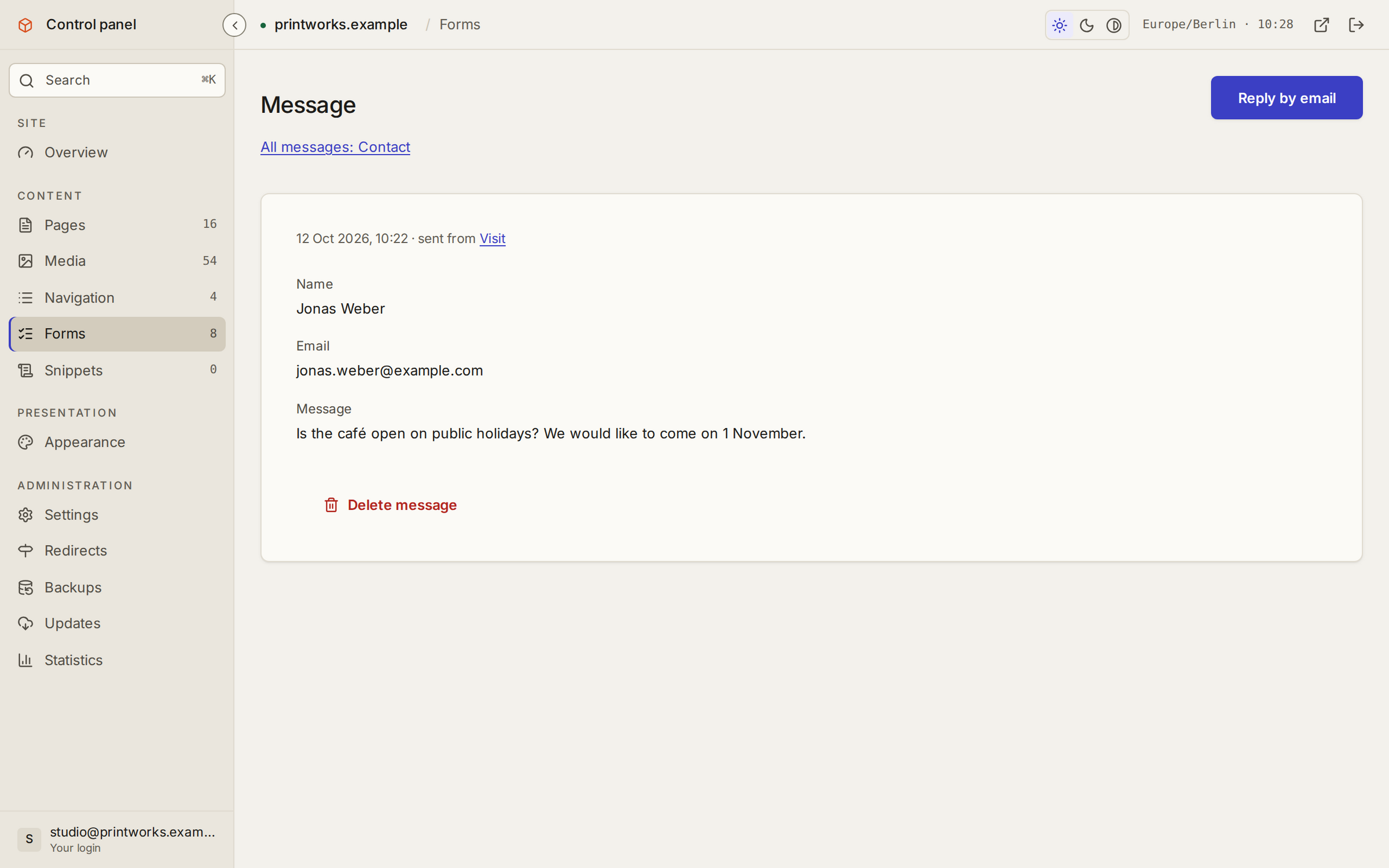This screenshot has height=868, width=1389.
Task: Click the Control panel cube logo
Action: click(x=25, y=25)
